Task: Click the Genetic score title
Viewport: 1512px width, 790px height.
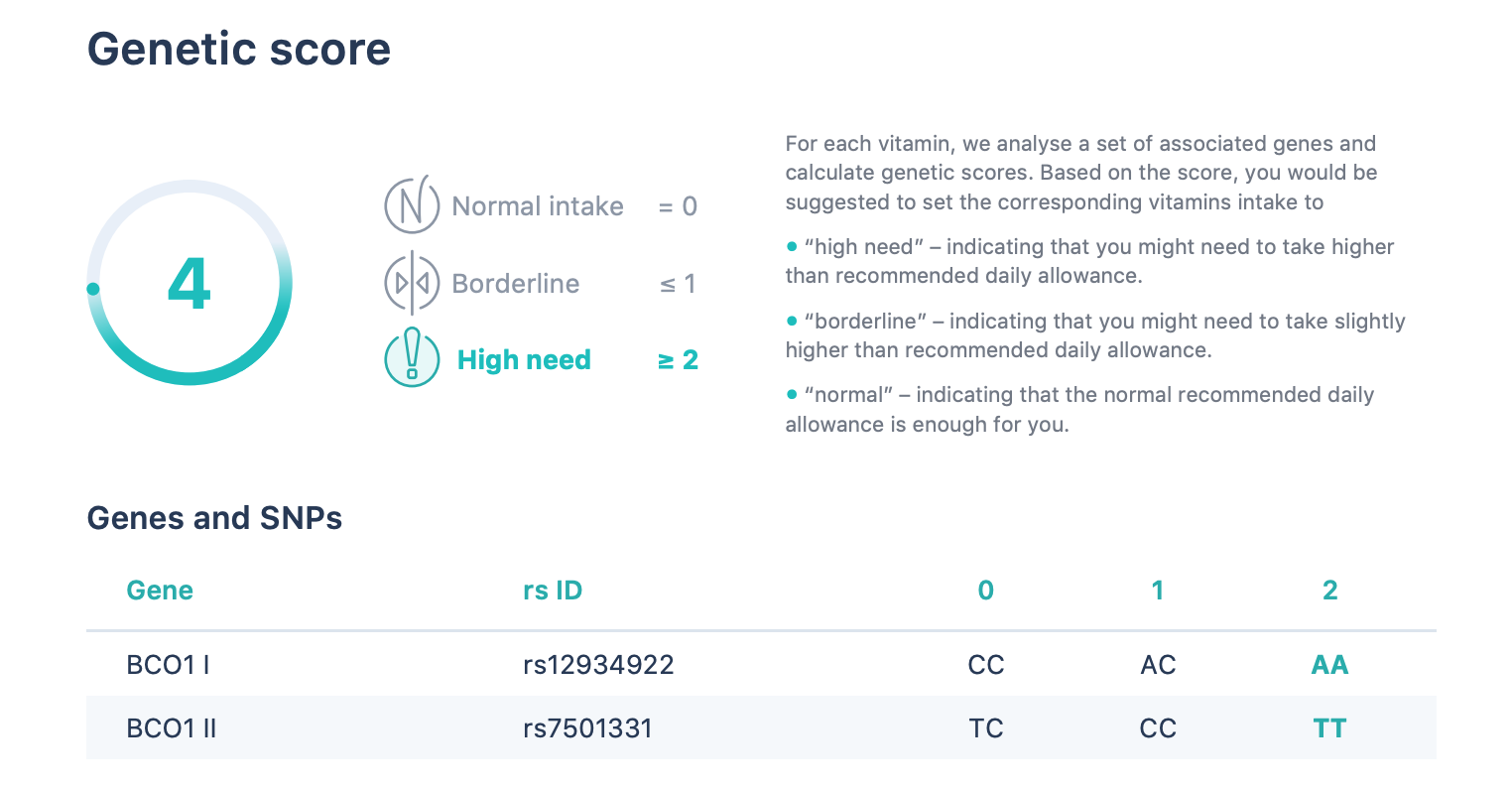Action: tap(239, 49)
